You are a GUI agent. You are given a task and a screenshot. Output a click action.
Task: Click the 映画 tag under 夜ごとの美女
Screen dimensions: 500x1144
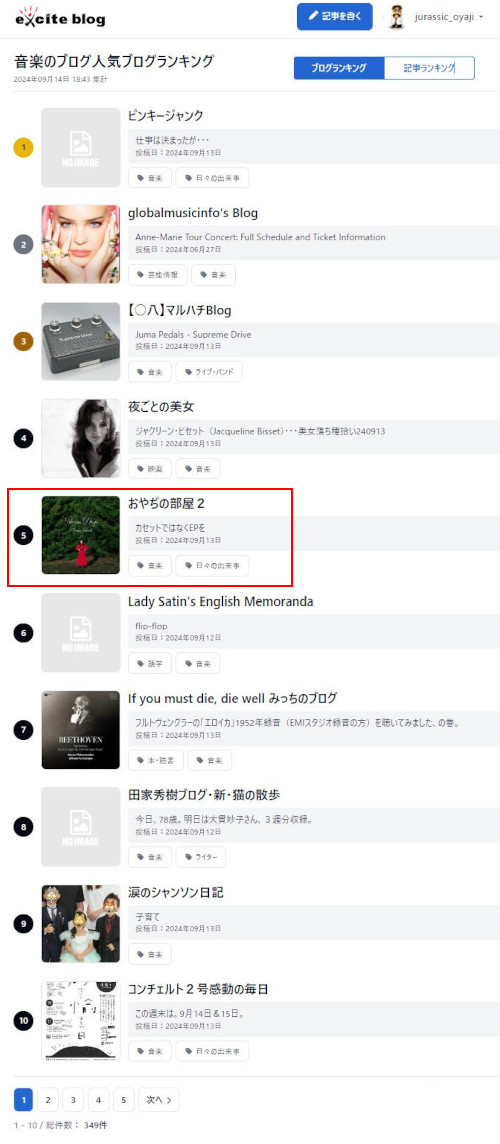pos(150,468)
